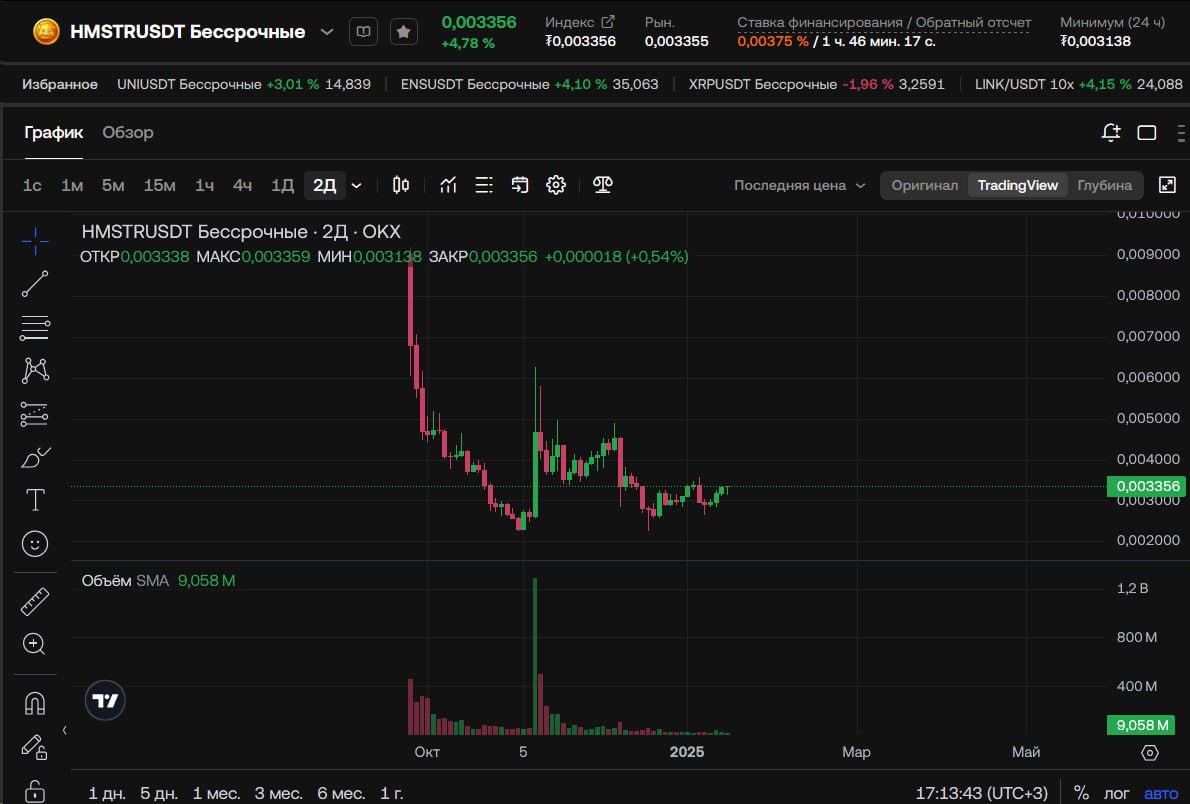This screenshot has width=1190, height=804.
Task: Select the XABCD pattern tool
Action: coord(35,370)
